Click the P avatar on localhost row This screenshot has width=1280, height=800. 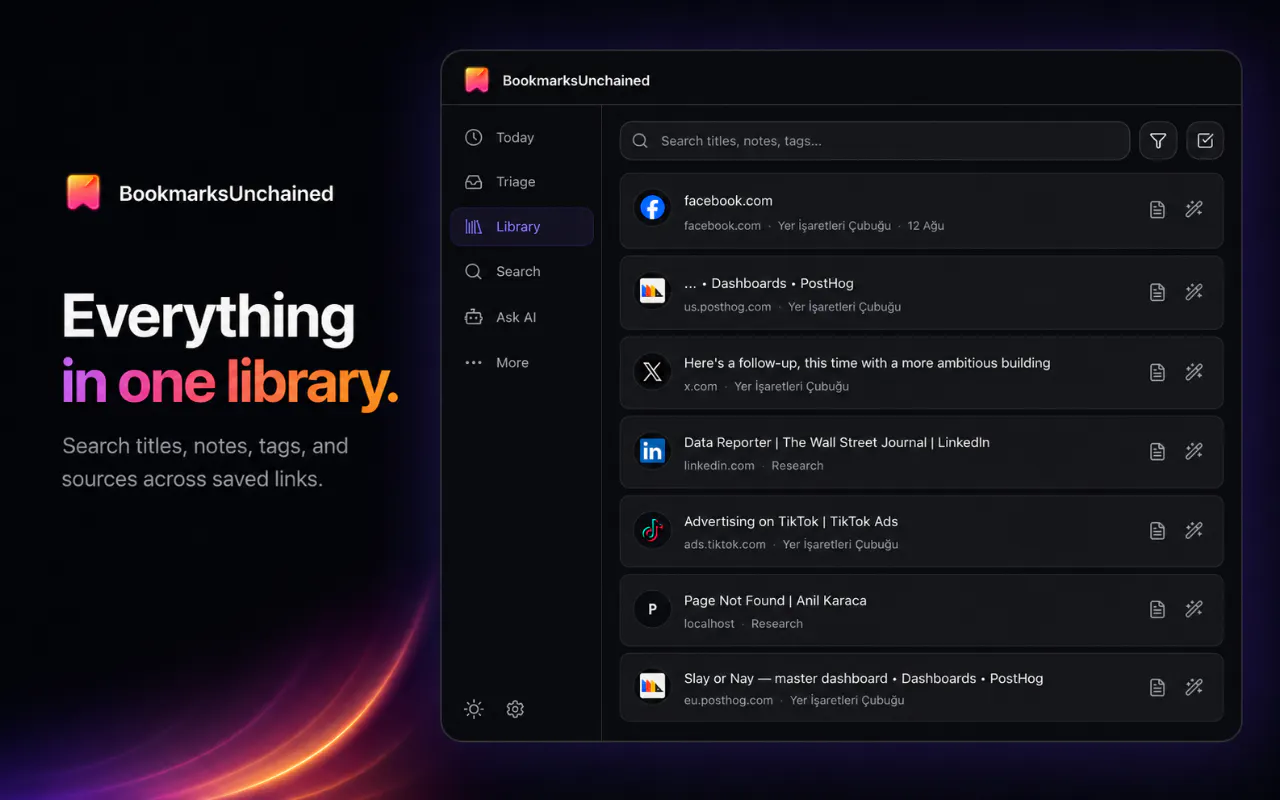click(x=652, y=609)
